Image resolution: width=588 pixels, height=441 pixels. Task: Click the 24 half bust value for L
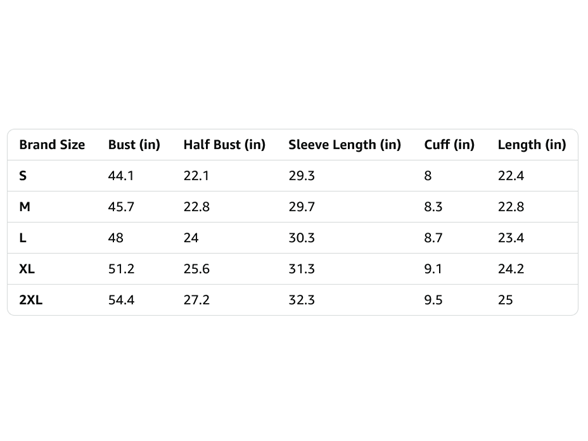pyautogui.click(x=191, y=238)
